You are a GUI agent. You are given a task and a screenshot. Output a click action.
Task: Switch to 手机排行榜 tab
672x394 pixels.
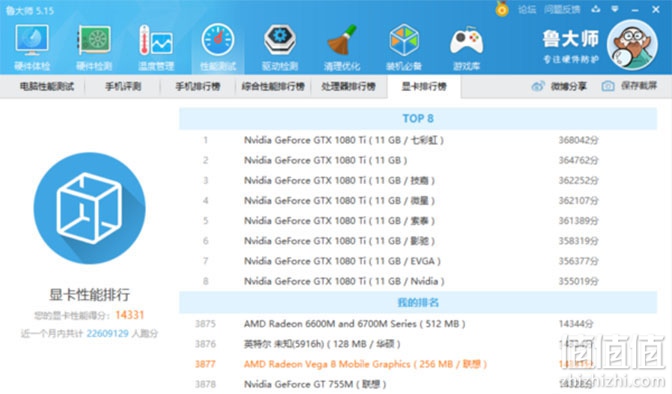(198, 87)
